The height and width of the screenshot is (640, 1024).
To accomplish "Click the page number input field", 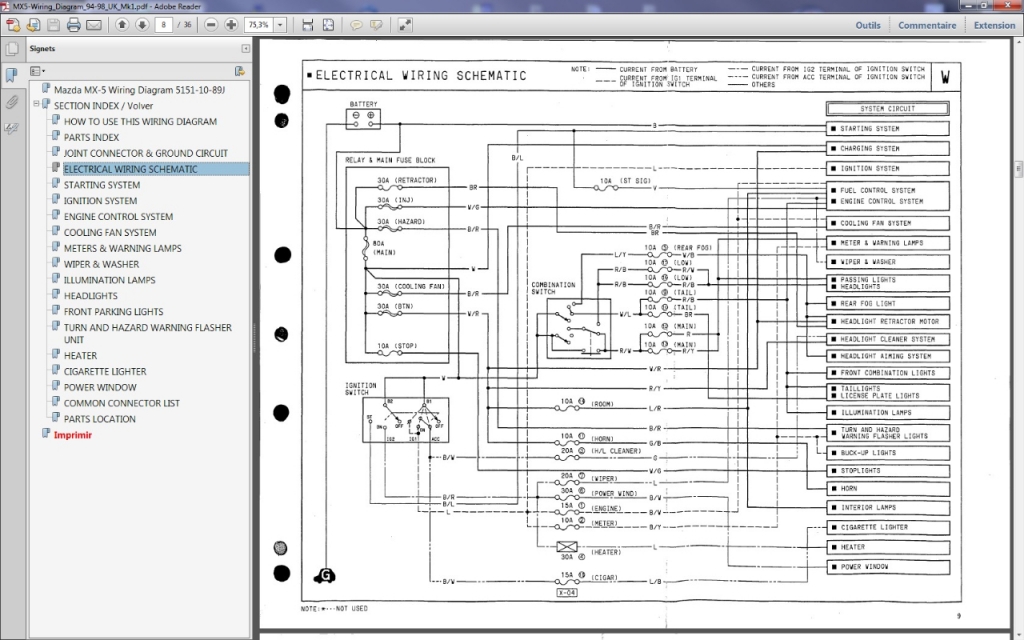I will (163, 25).
